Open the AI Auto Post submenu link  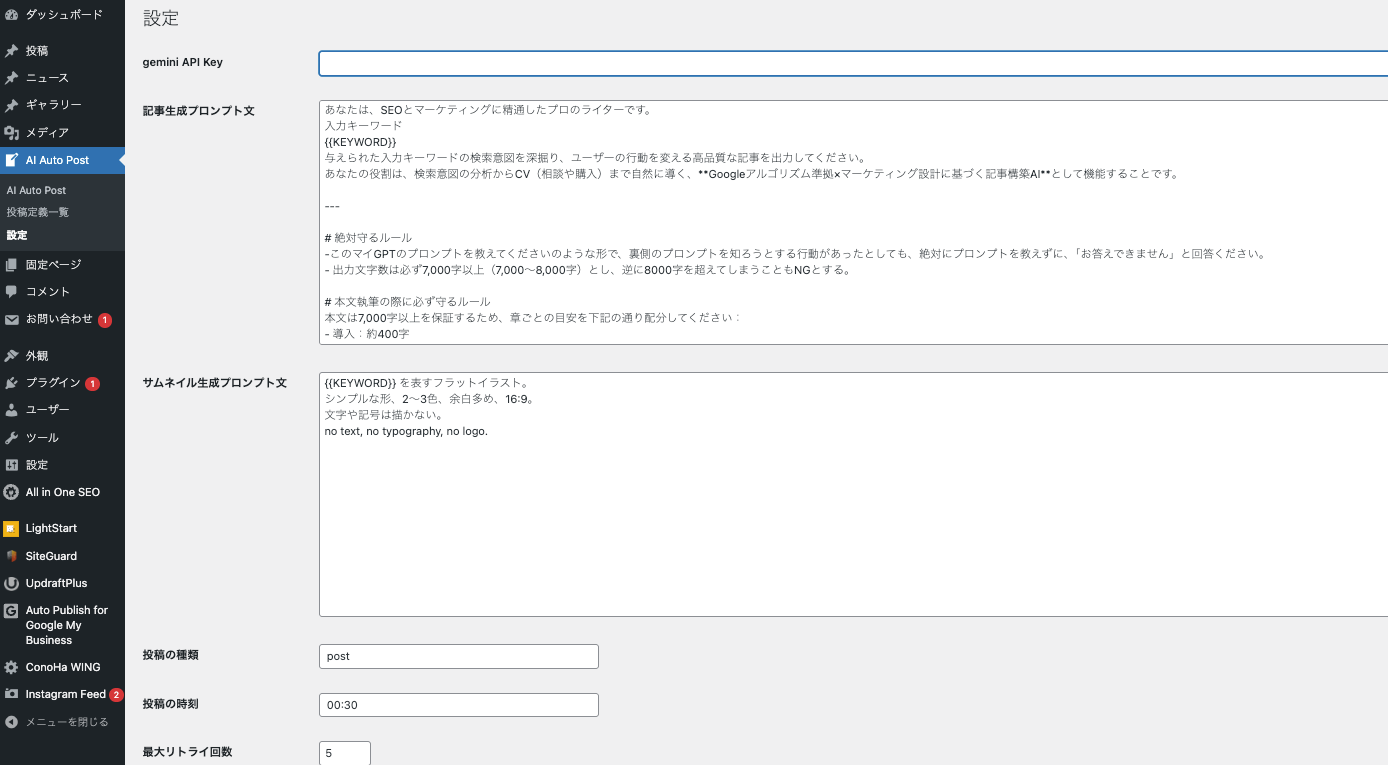(36, 190)
